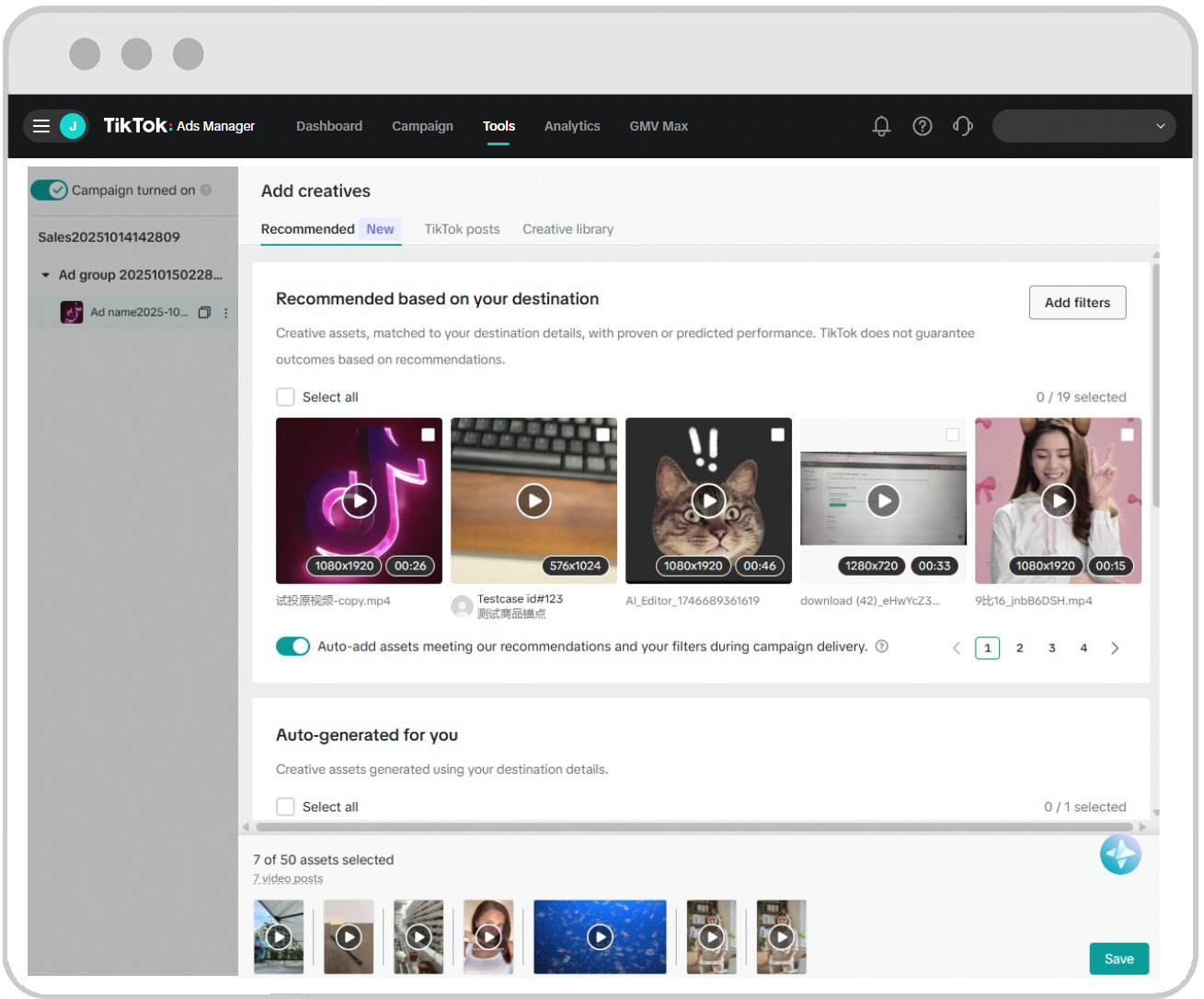Click the TikTok Ads Manager logo
The height and width of the screenshot is (999, 1204).
coord(179,126)
